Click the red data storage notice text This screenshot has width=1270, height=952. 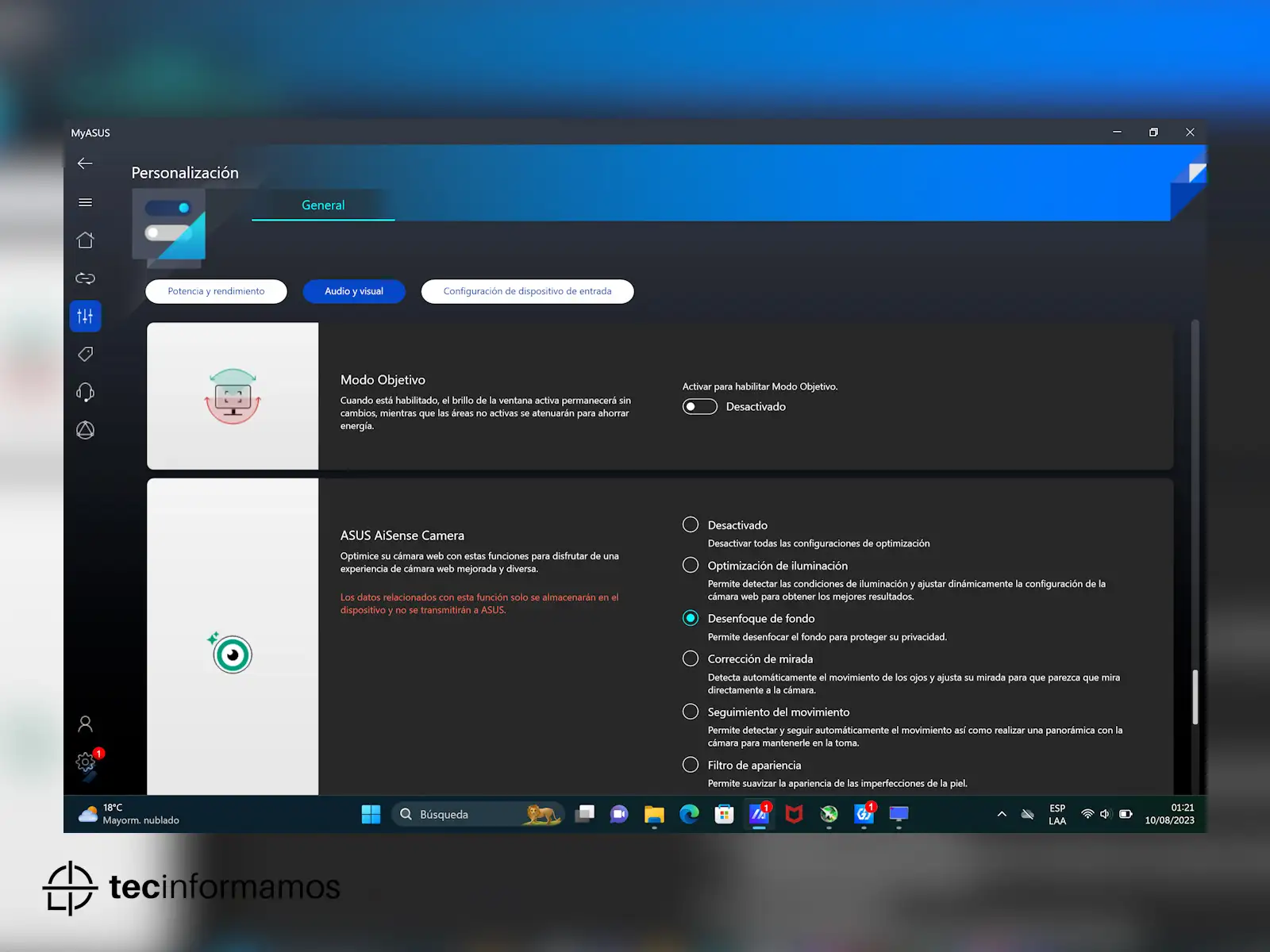pos(479,604)
